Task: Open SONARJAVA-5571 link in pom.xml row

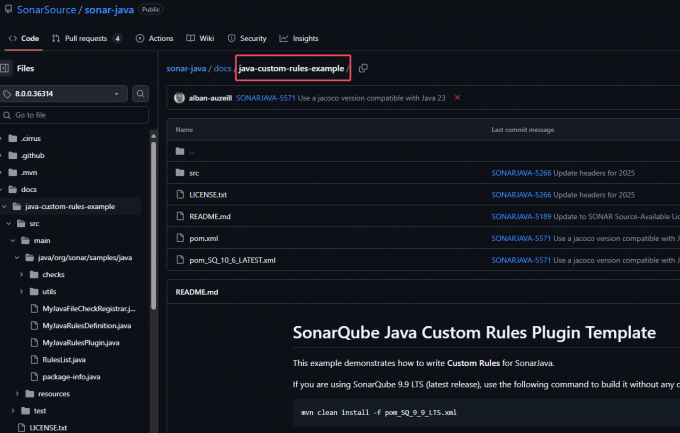Action: pos(521,238)
